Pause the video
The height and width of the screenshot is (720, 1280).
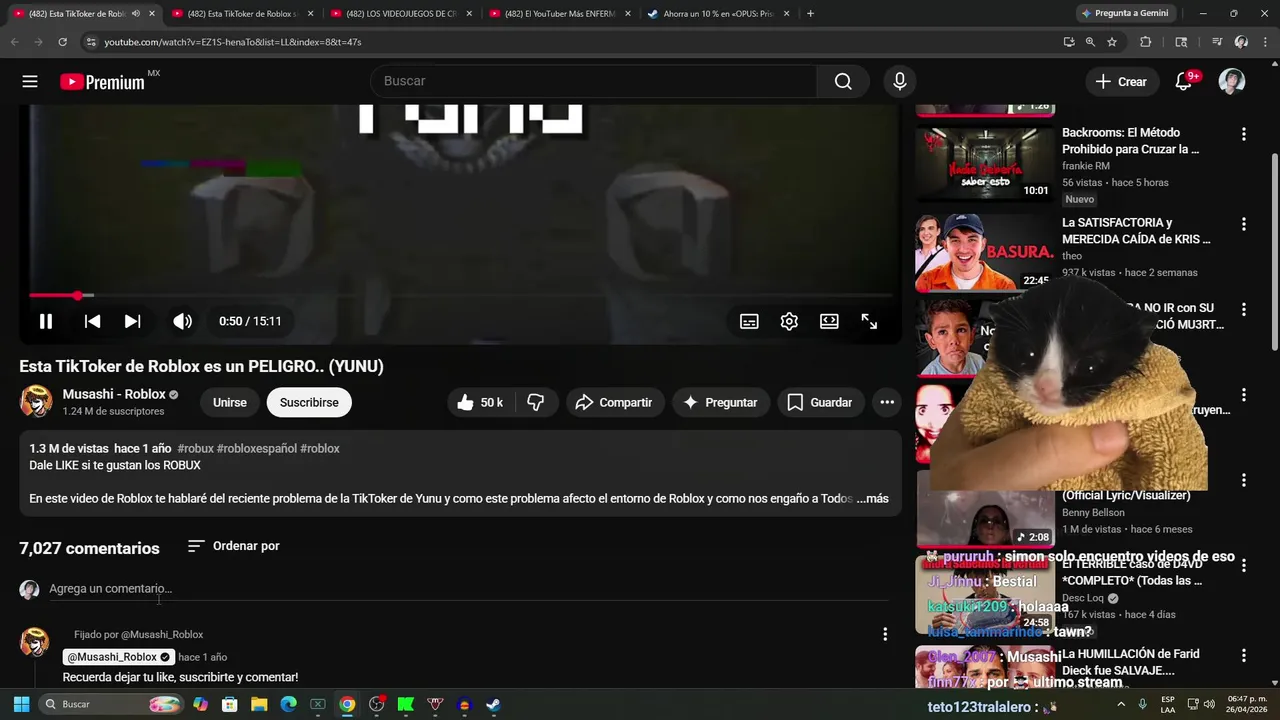[46, 321]
